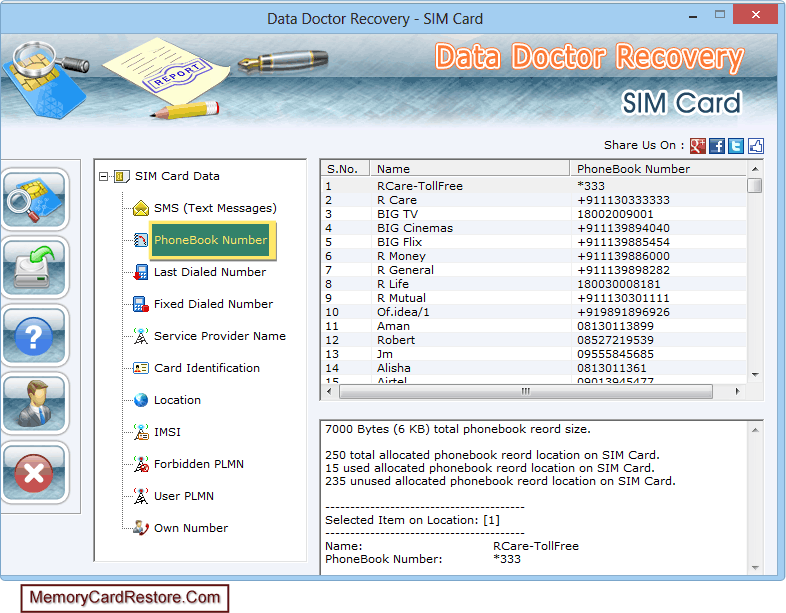Select the BIG TV contact row
The width and height of the screenshot is (786, 613).
point(533,214)
